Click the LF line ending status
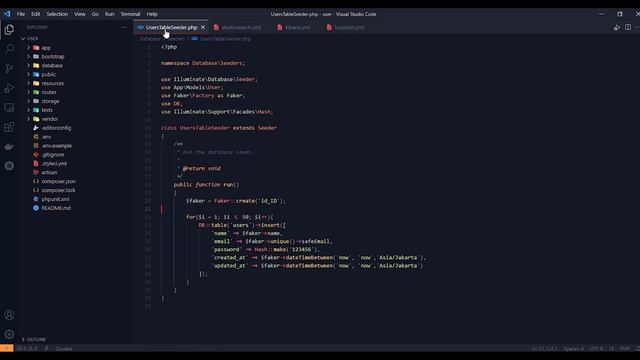 (x=611, y=349)
